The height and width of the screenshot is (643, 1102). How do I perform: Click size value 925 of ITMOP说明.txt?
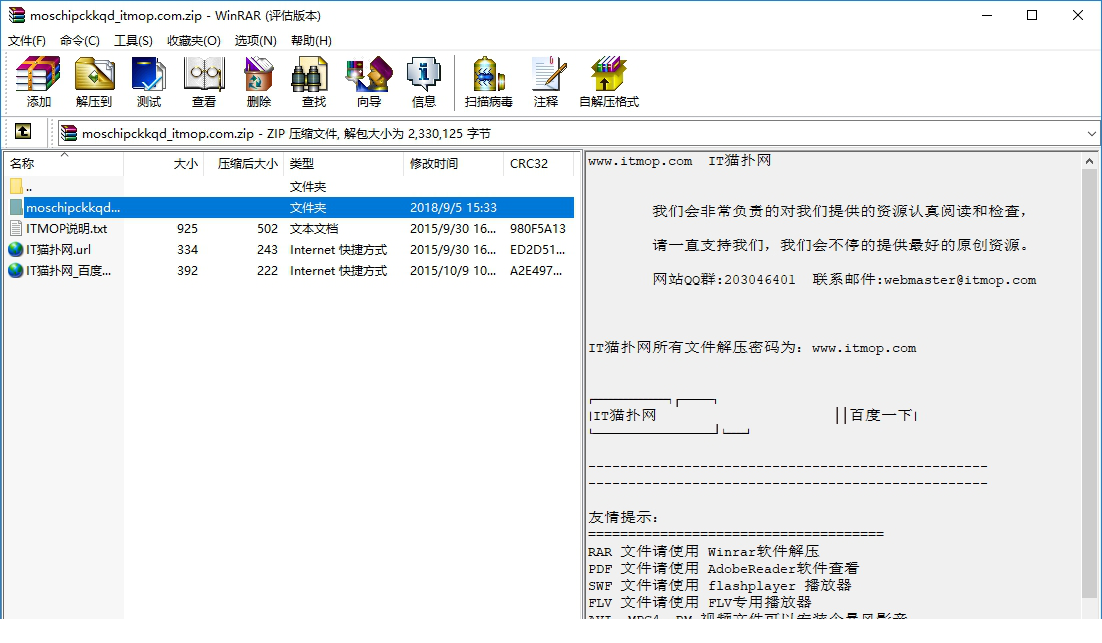[x=187, y=228]
